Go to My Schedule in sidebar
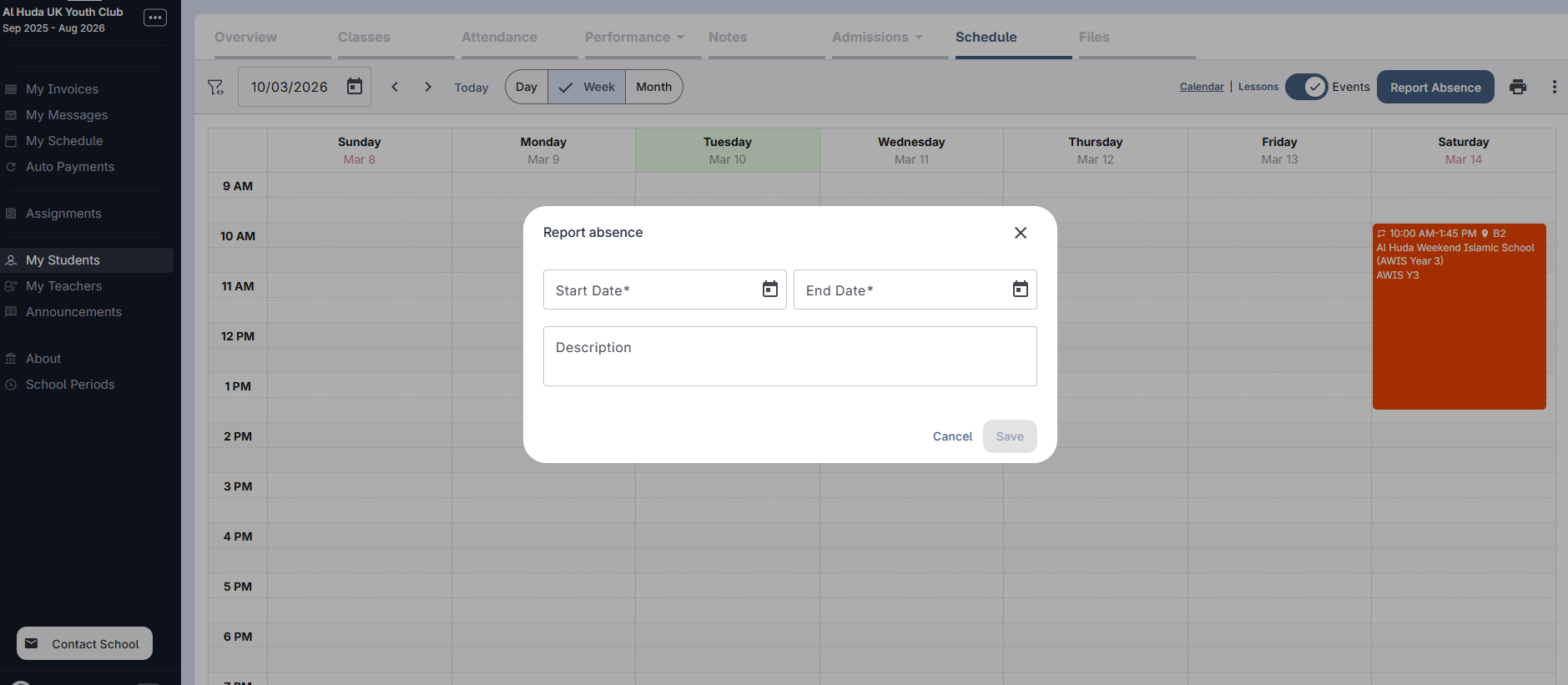 (x=87, y=141)
